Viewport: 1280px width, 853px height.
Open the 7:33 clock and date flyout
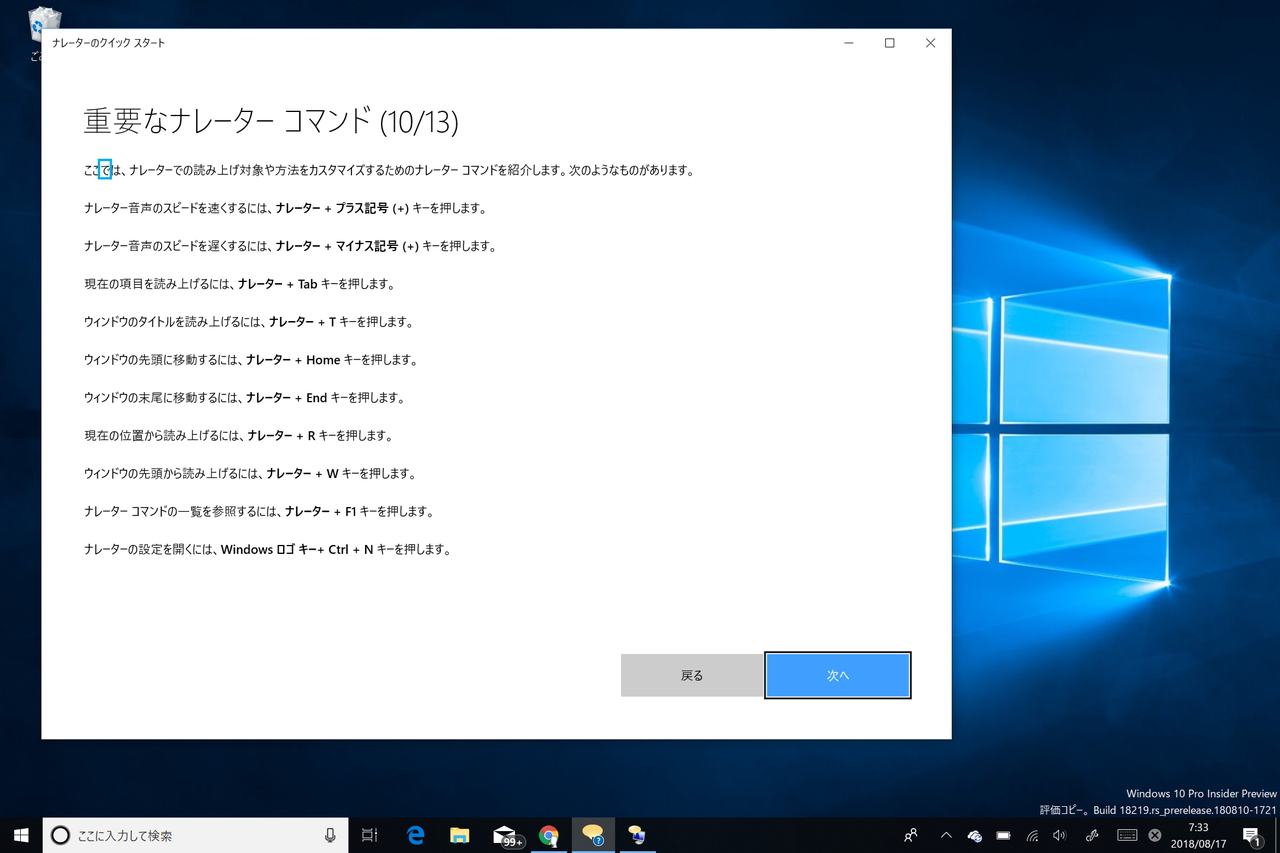1199,835
